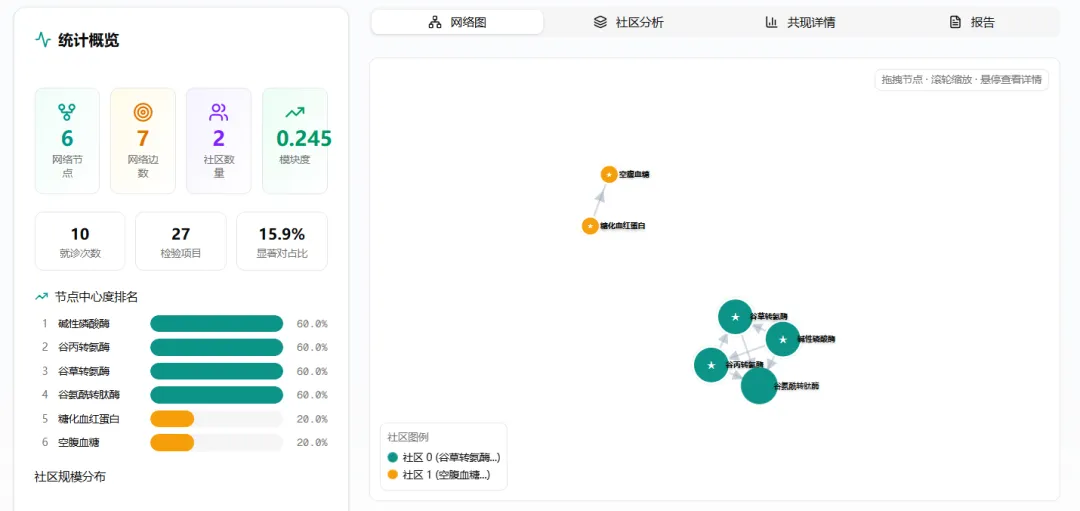Click the 社区 0 legend color dot

[x=392, y=457]
